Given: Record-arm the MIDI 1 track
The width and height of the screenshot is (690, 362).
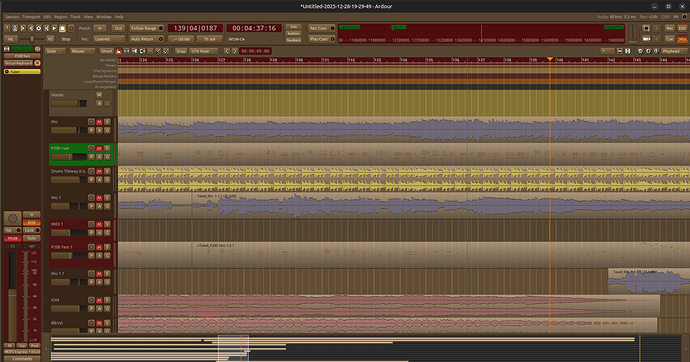Looking at the screenshot, I should tap(91, 224).
